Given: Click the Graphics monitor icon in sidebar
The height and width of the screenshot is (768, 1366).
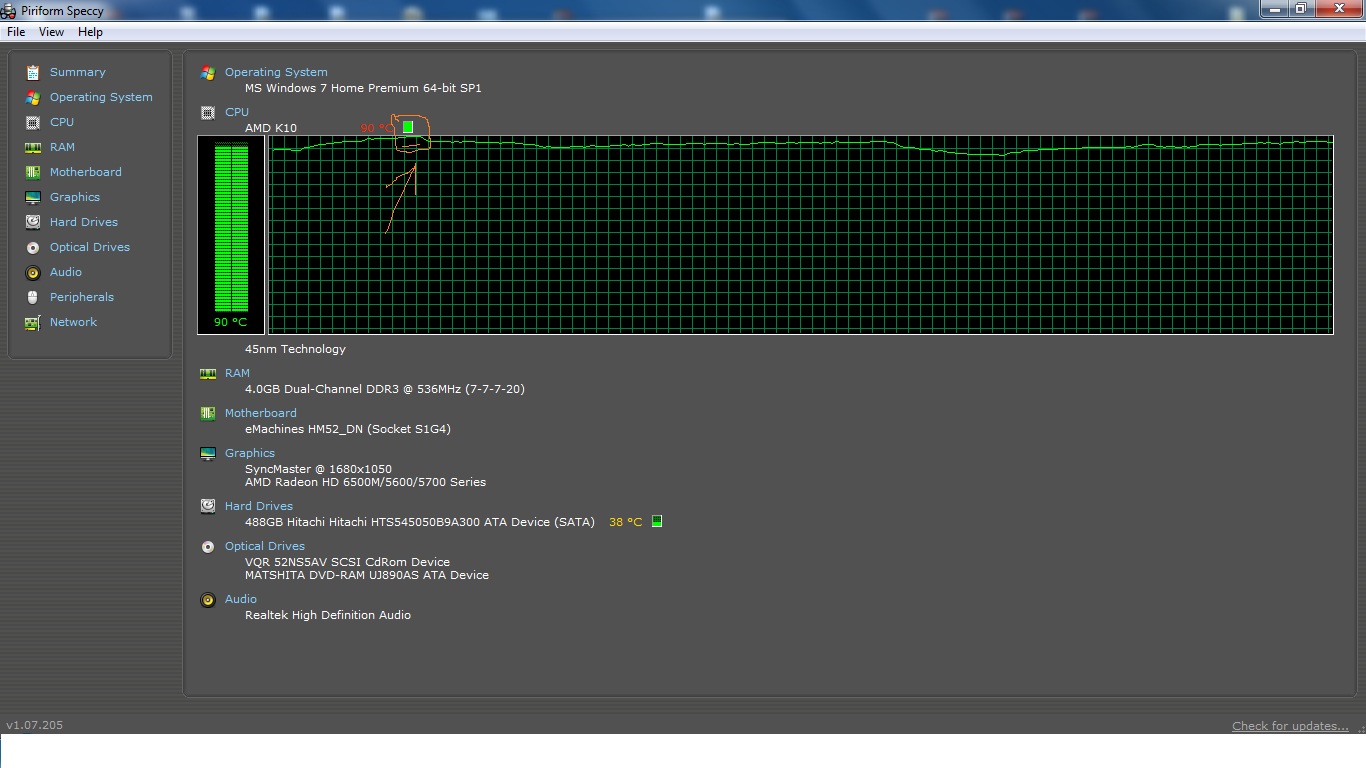Looking at the screenshot, I should click(33, 197).
